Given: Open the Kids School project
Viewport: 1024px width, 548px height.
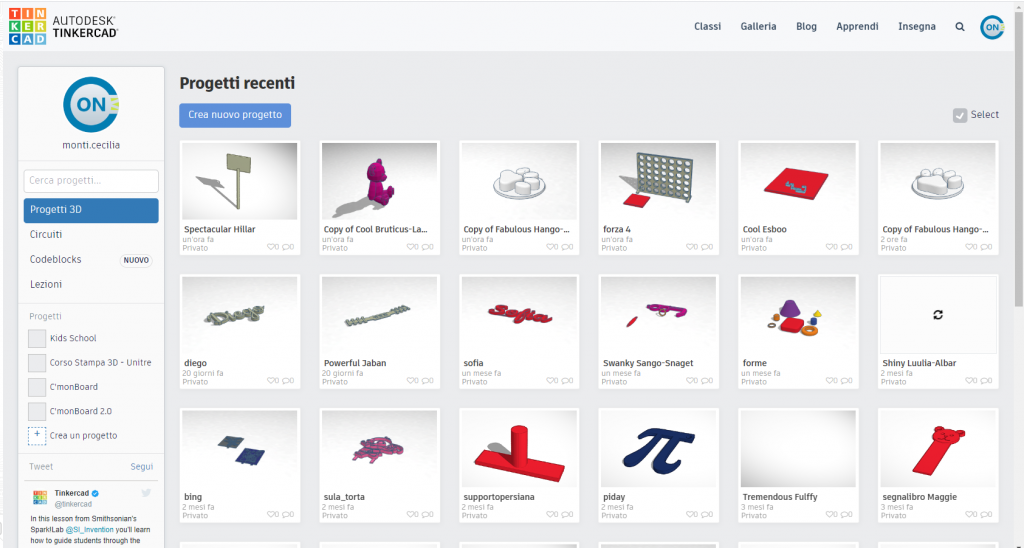Looking at the screenshot, I should (x=72, y=338).
